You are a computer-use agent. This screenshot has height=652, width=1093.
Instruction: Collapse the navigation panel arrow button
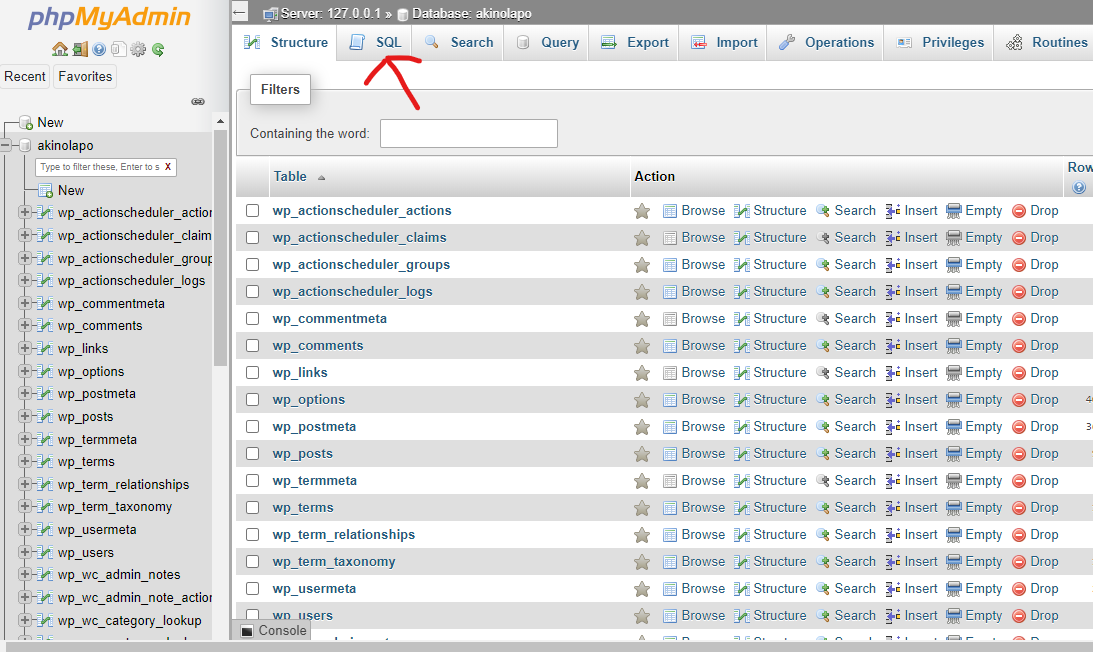click(x=240, y=12)
